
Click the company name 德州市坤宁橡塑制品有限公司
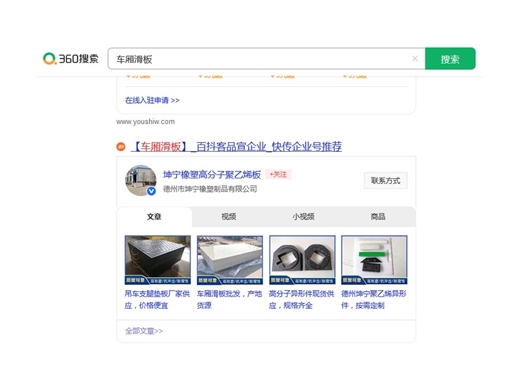coord(210,189)
